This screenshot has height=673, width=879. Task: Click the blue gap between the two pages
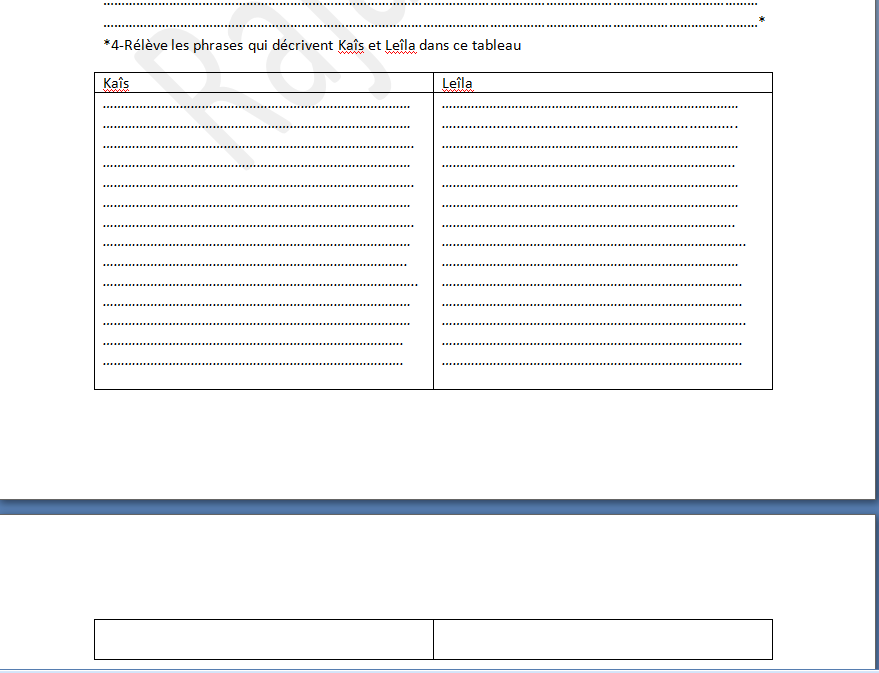(x=440, y=507)
